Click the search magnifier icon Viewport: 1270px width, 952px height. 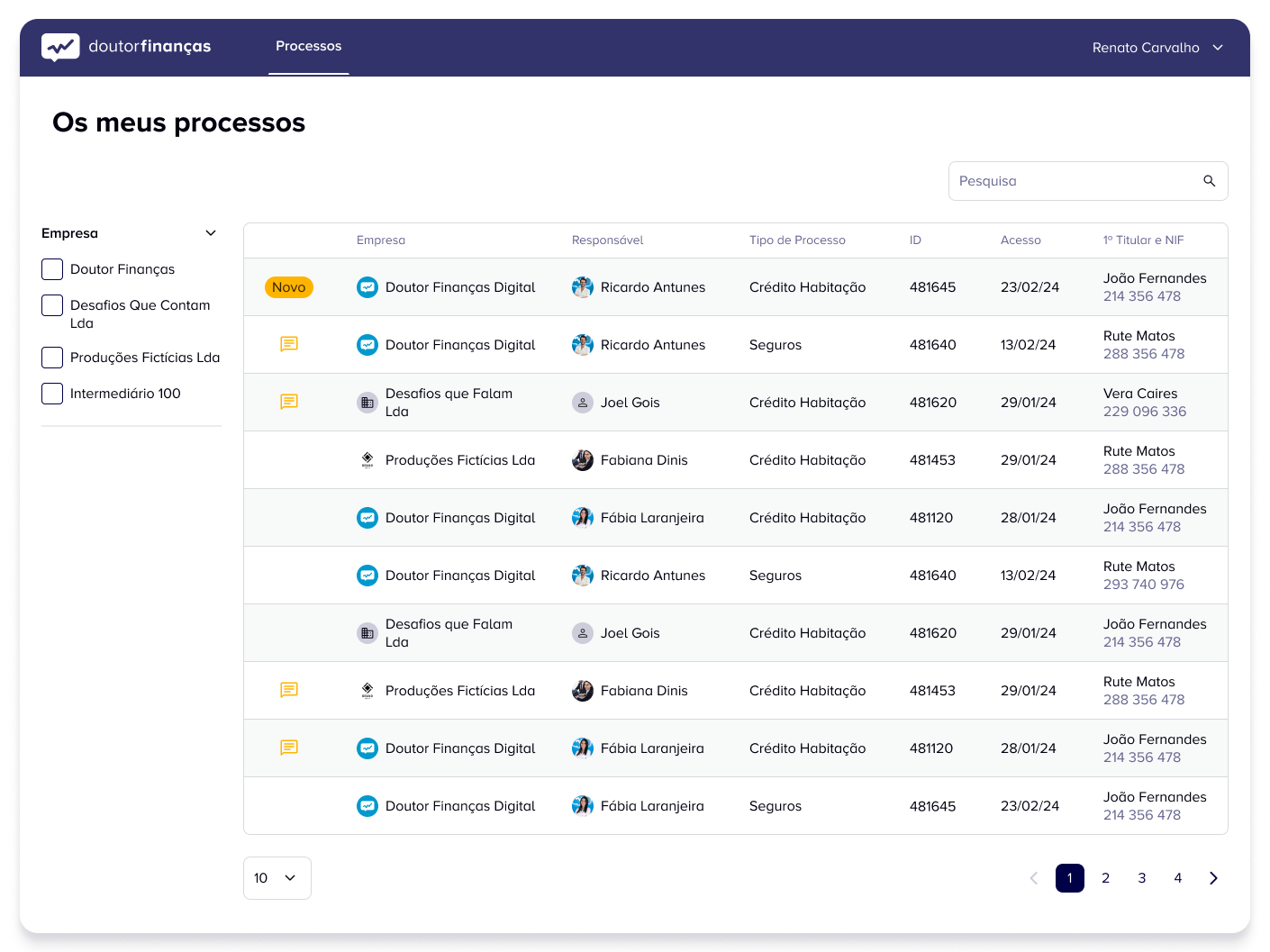click(1210, 181)
